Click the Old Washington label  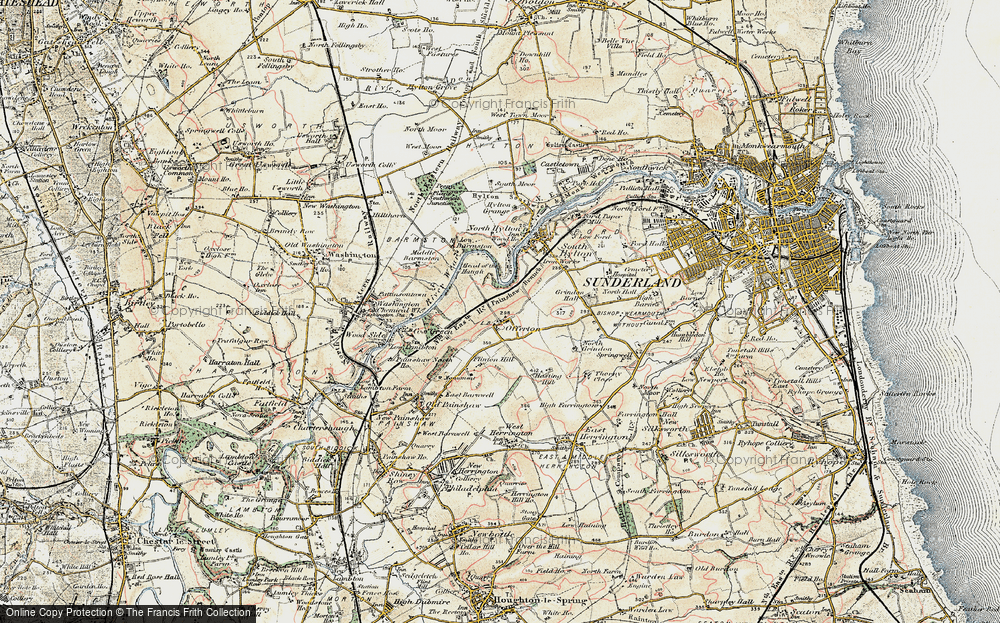pos(314,245)
